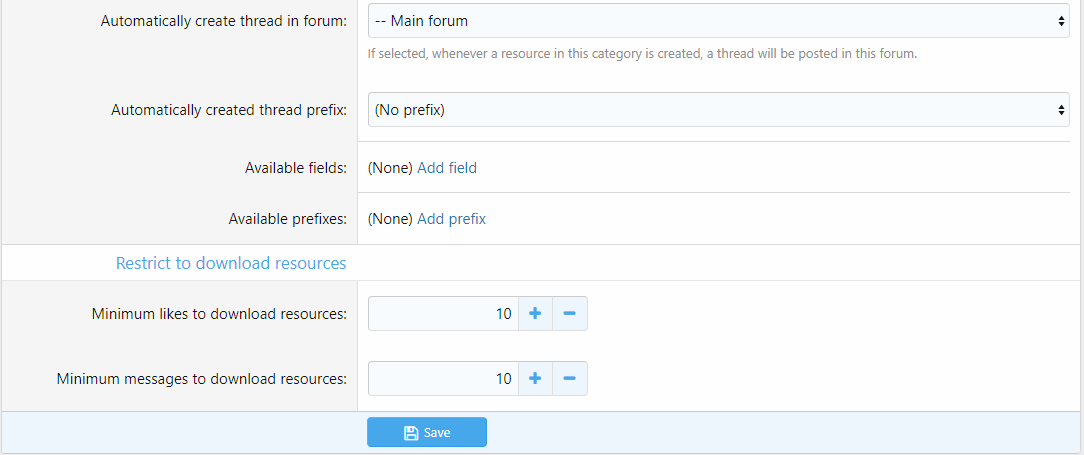Focus the minimum messages number field
Image resolution: width=1084 pixels, height=455 pixels.
[x=443, y=379]
